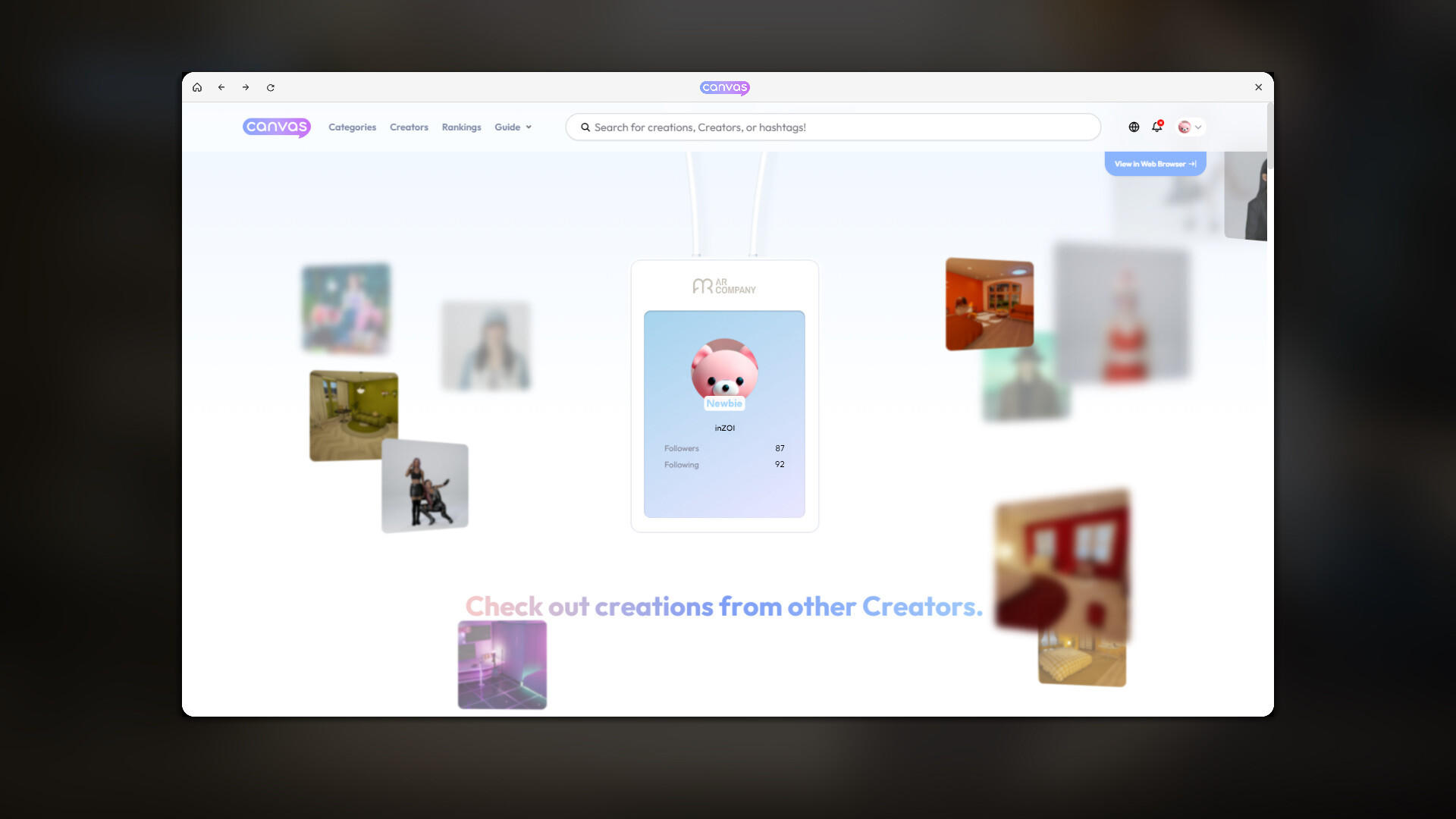This screenshot has width=1456, height=819.
Task: Open the Categories navigation item
Action: (352, 127)
